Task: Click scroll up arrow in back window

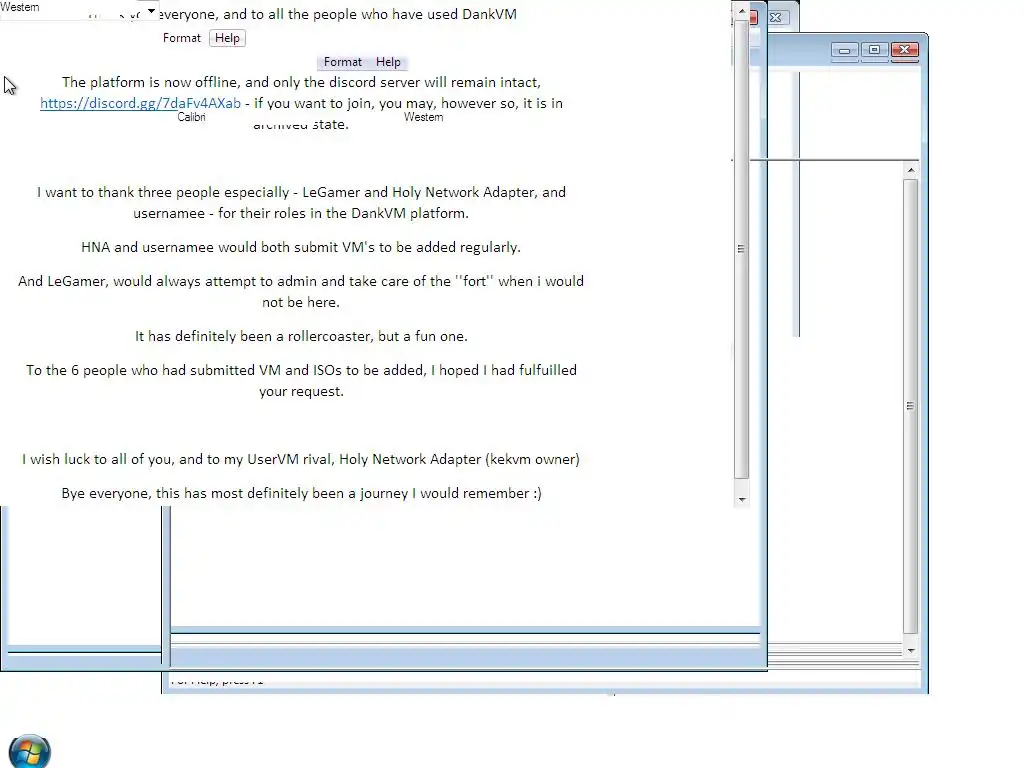Action: [x=910, y=170]
